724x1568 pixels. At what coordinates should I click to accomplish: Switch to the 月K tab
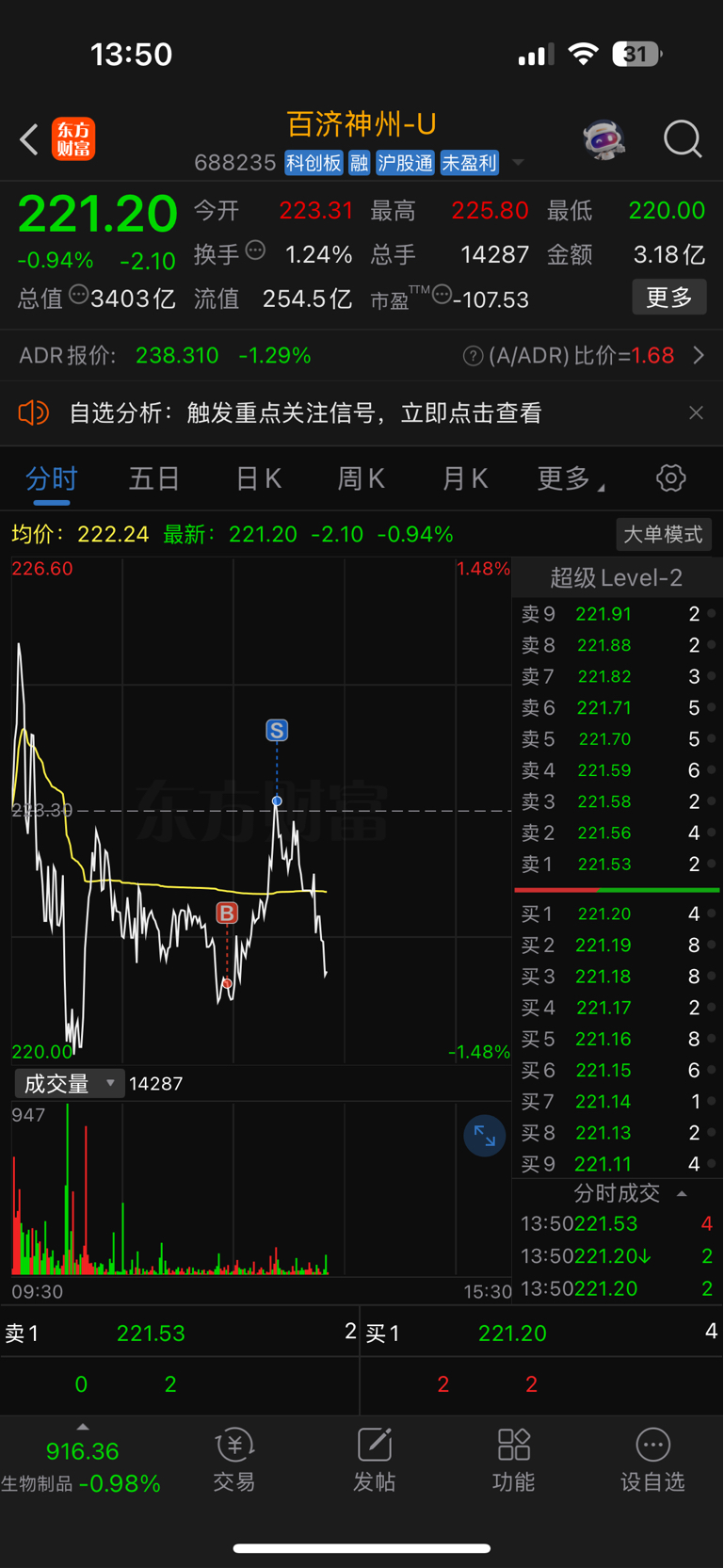pyautogui.click(x=465, y=478)
